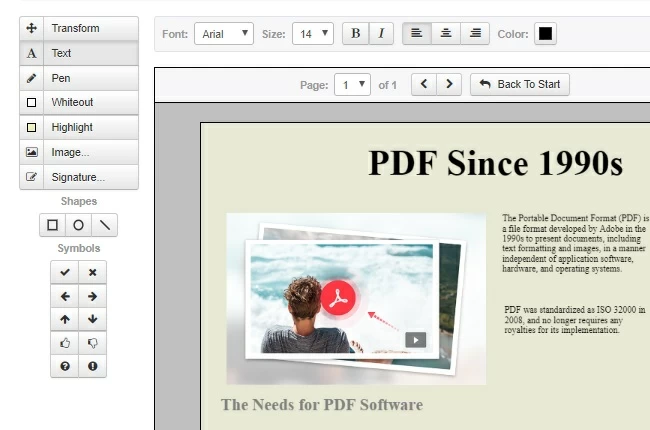Insert the thumbs down symbol
This screenshot has height=430, width=650.
tap(92, 343)
